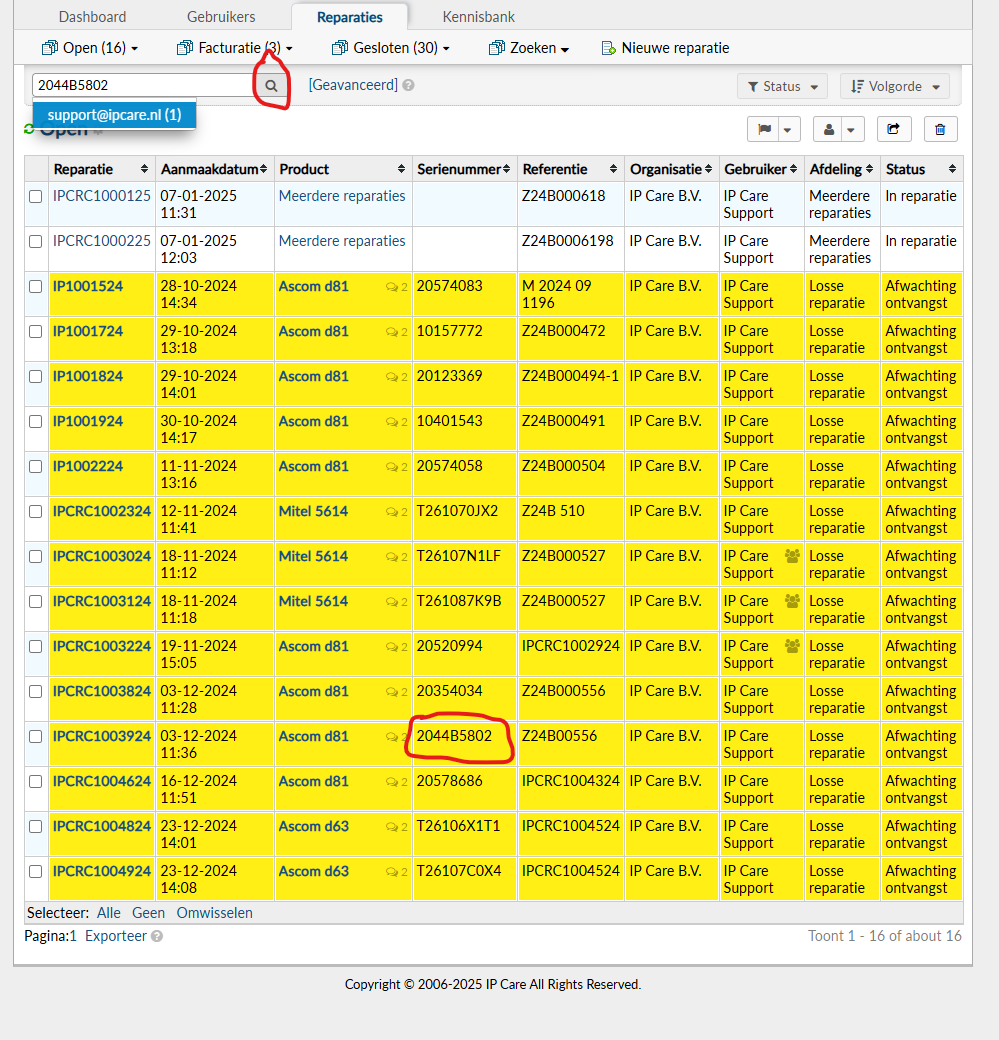Click the transfer share arrow icon

(x=893, y=129)
